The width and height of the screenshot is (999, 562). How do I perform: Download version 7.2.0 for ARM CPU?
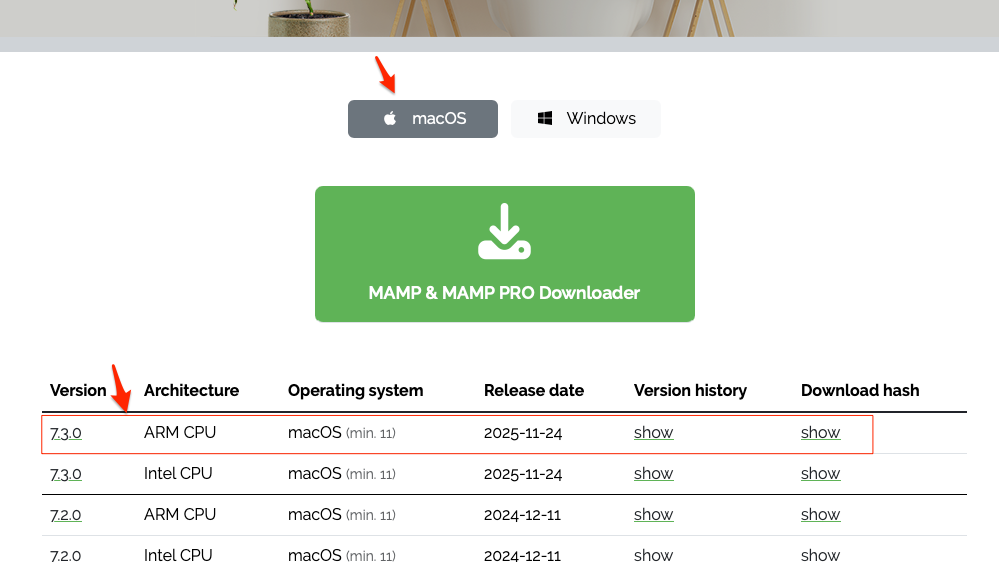(x=66, y=515)
